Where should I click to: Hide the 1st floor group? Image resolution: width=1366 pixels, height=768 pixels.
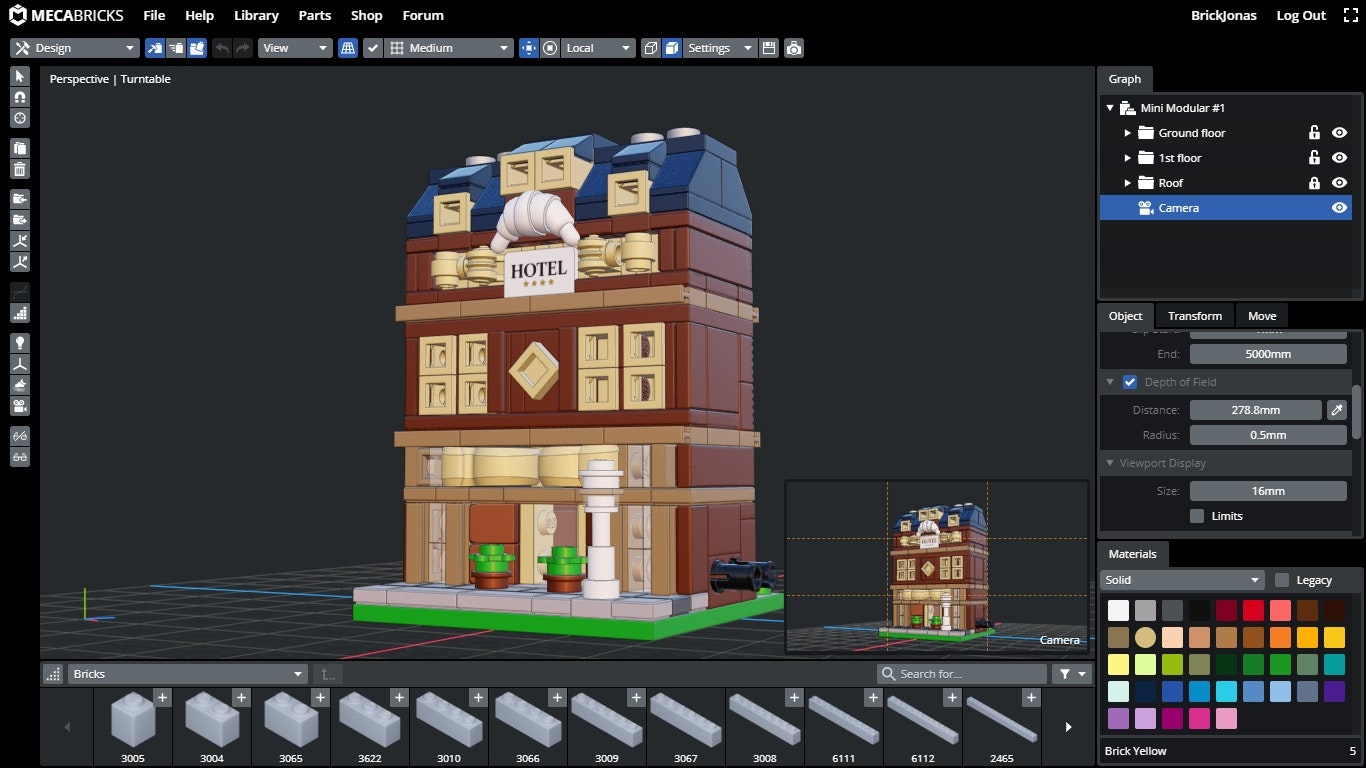point(1339,158)
